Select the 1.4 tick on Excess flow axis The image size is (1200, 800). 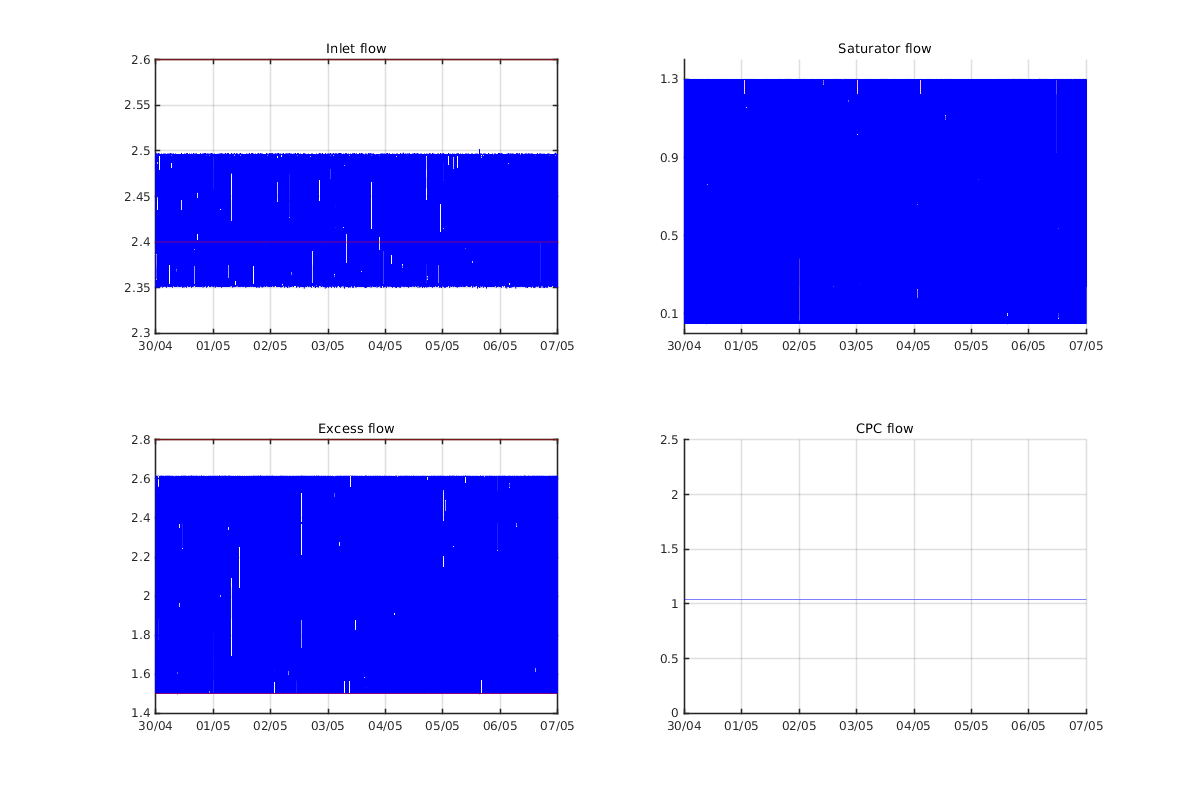point(141,713)
